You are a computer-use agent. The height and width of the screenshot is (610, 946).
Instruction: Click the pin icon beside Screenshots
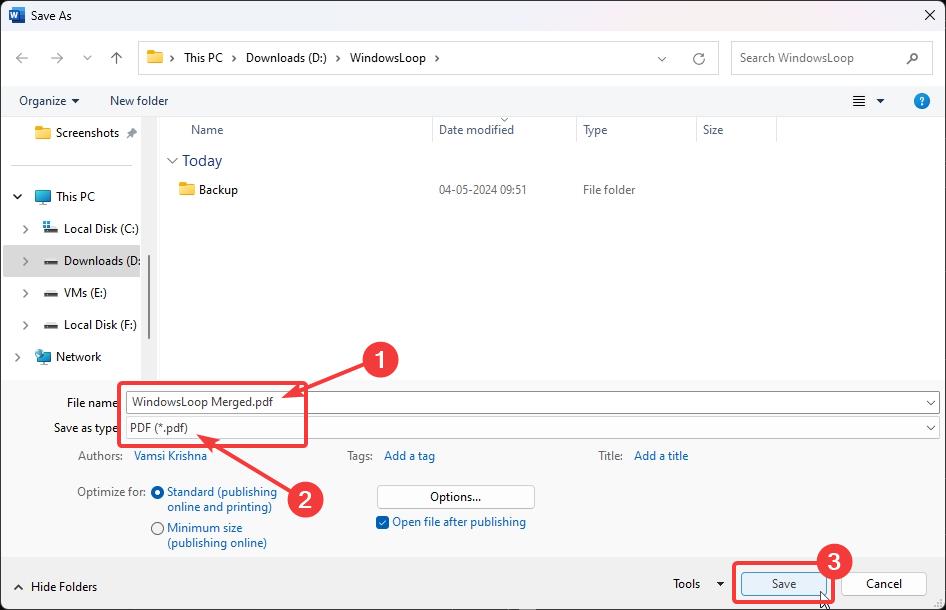[133, 131]
